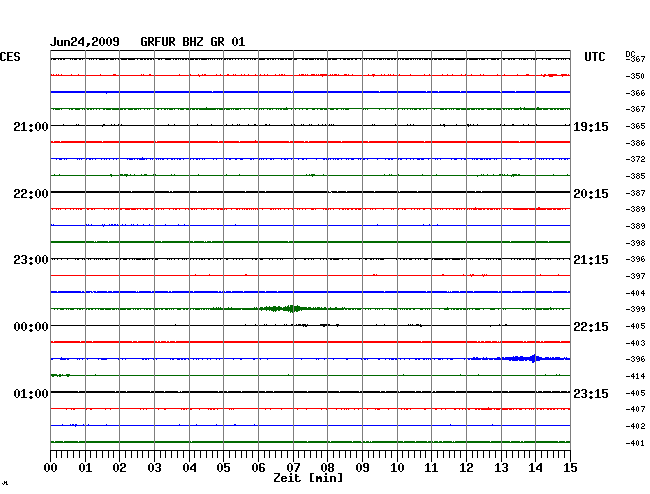
Task: Select the 22:00 time label
Action: (x=31, y=194)
